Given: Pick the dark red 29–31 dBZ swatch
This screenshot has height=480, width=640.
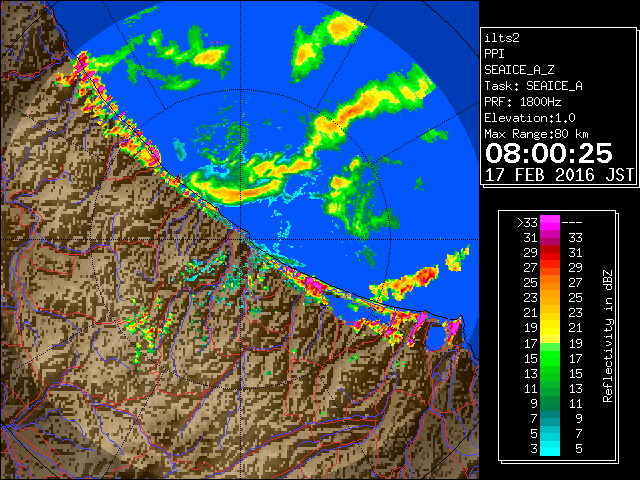Looking at the screenshot, I should (550, 253).
